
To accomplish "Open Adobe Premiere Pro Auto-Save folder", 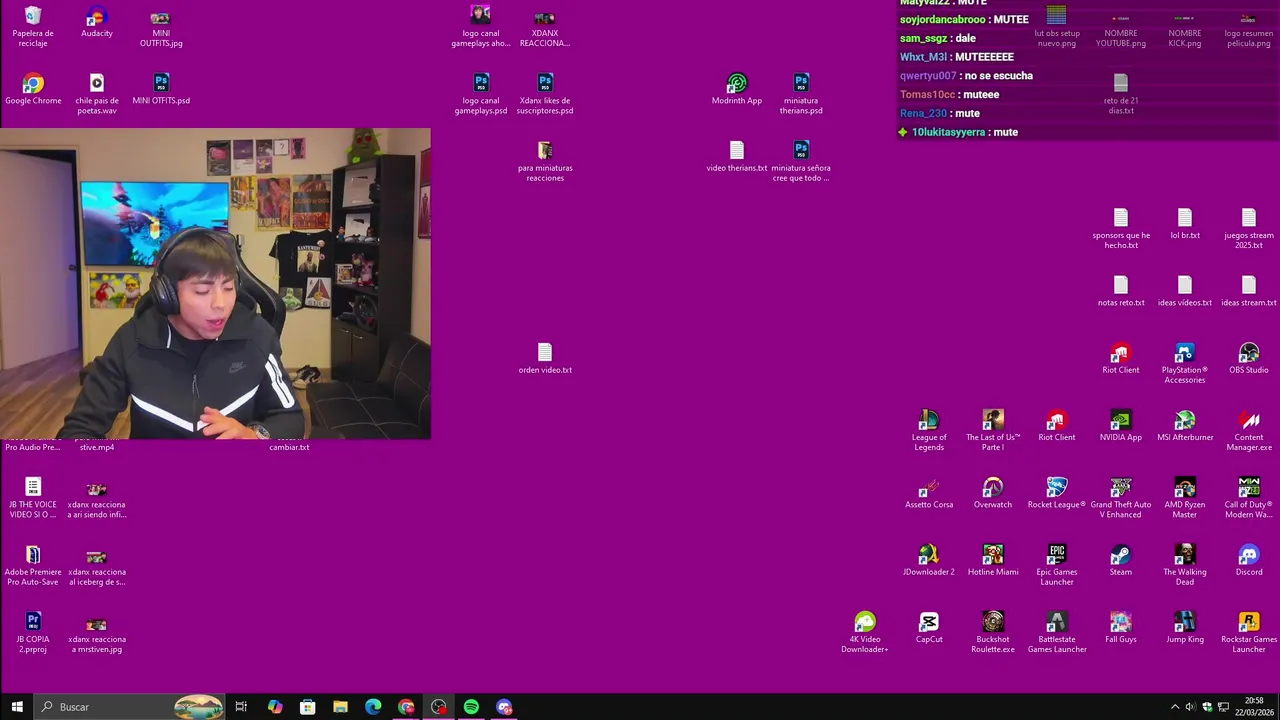I will tap(33, 564).
